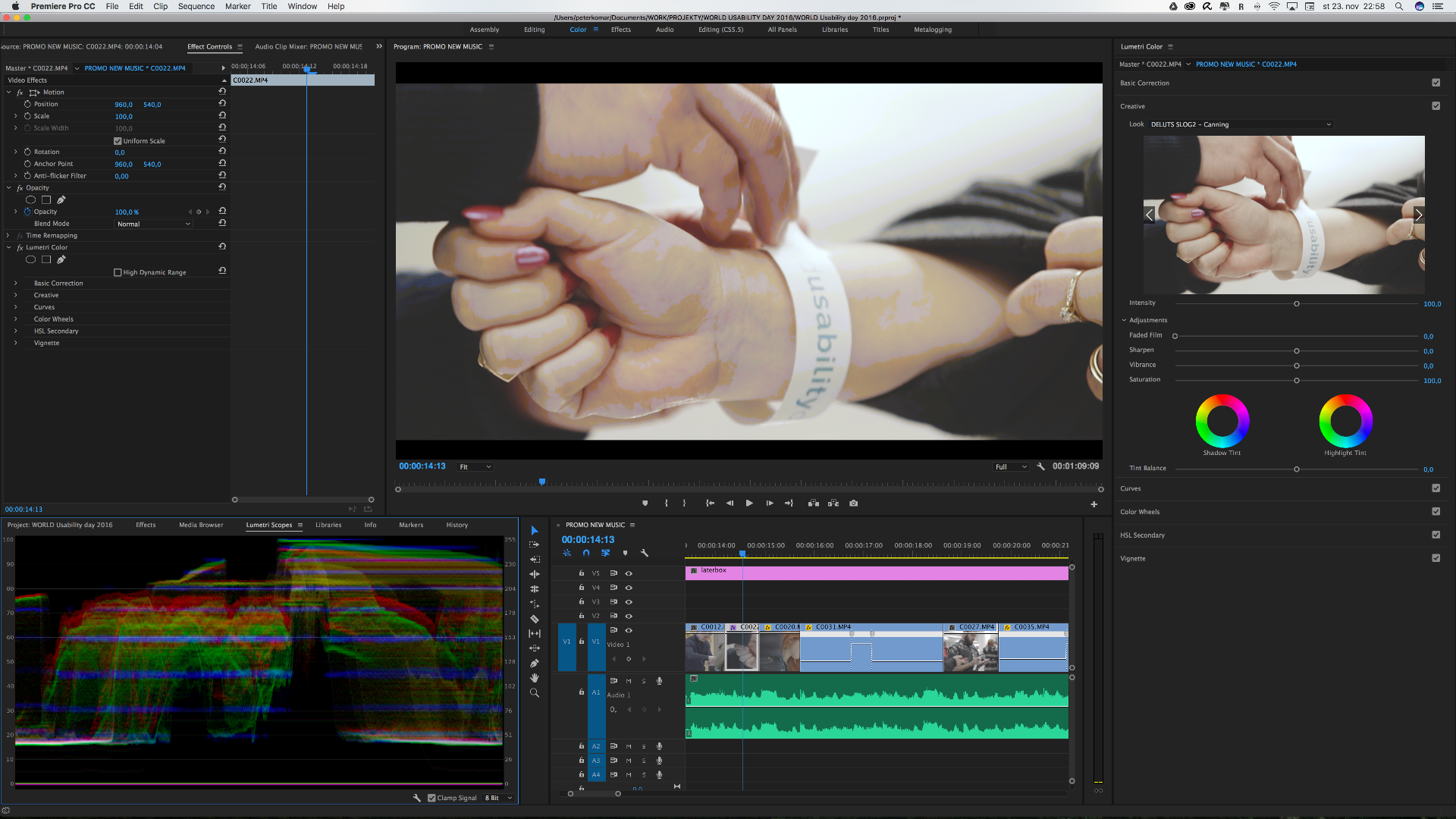Viewport: 1456px width, 819px height.
Task: Mute audio track A2
Action: [x=629, y=746]
